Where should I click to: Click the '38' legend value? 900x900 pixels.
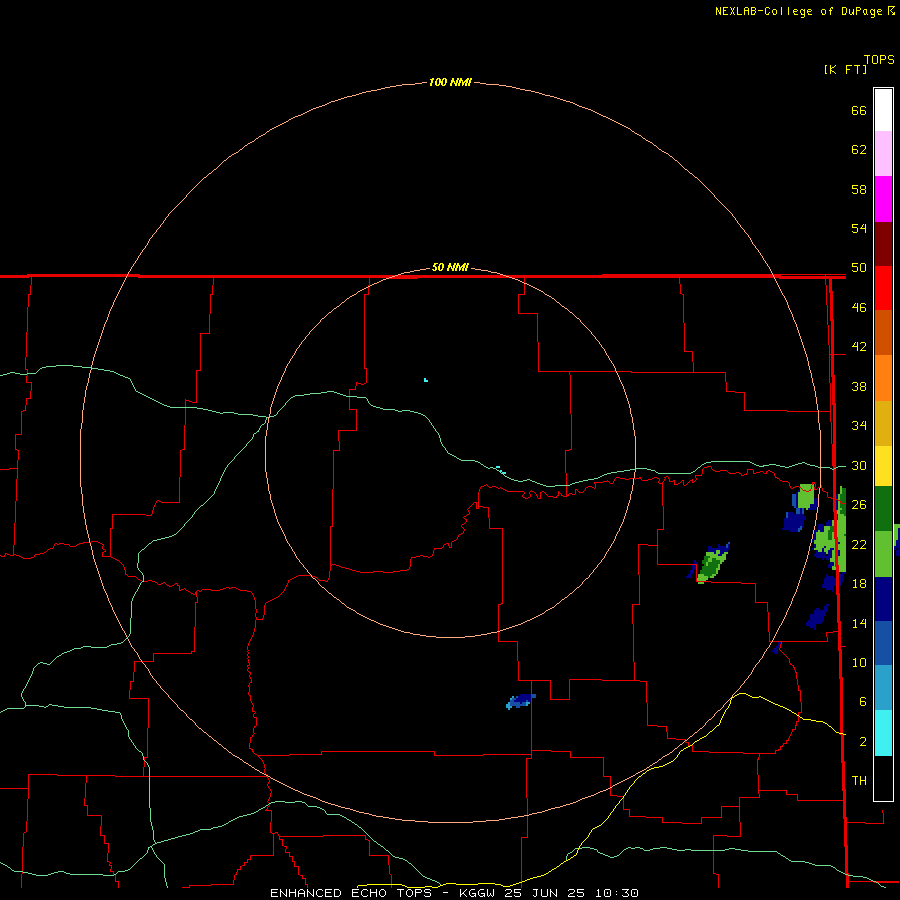pyautogui.click(x=859, y=386)
